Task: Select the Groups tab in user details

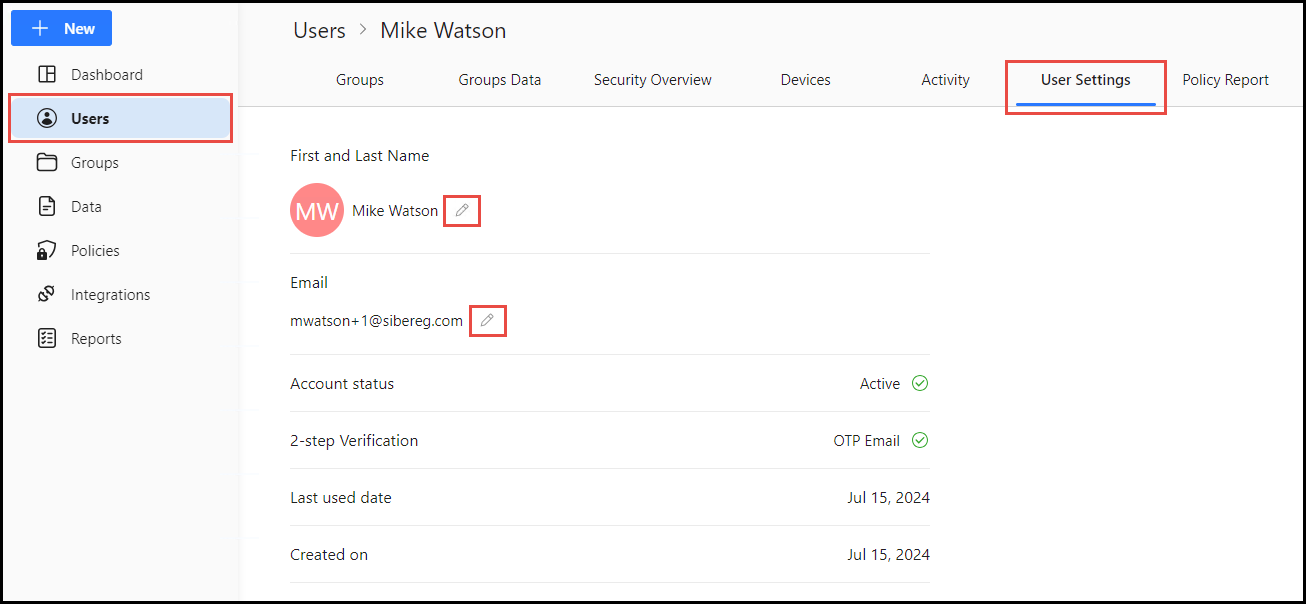Action: pyautogui.click(x=360, y=80)
